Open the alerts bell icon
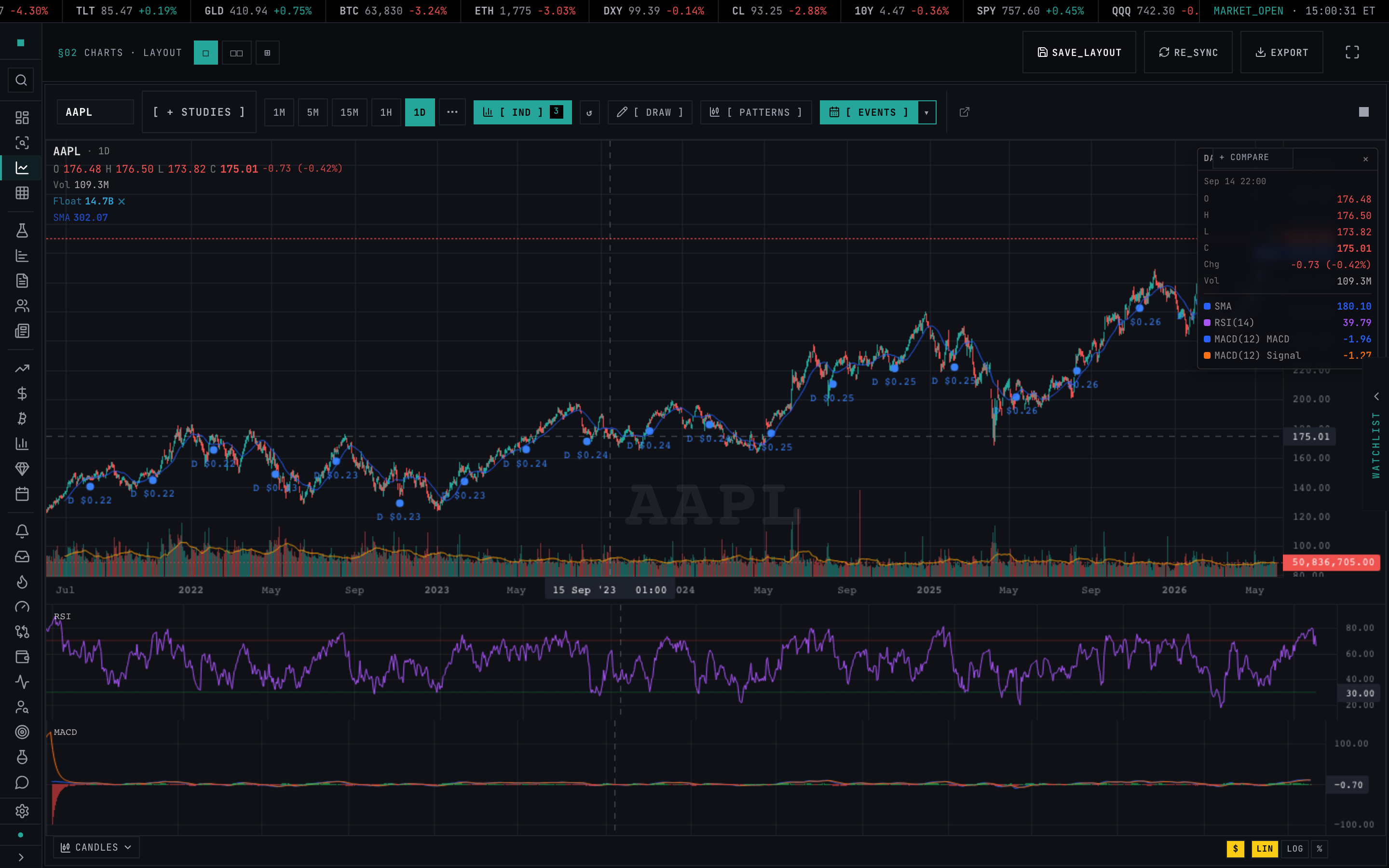 click(22, 531)
